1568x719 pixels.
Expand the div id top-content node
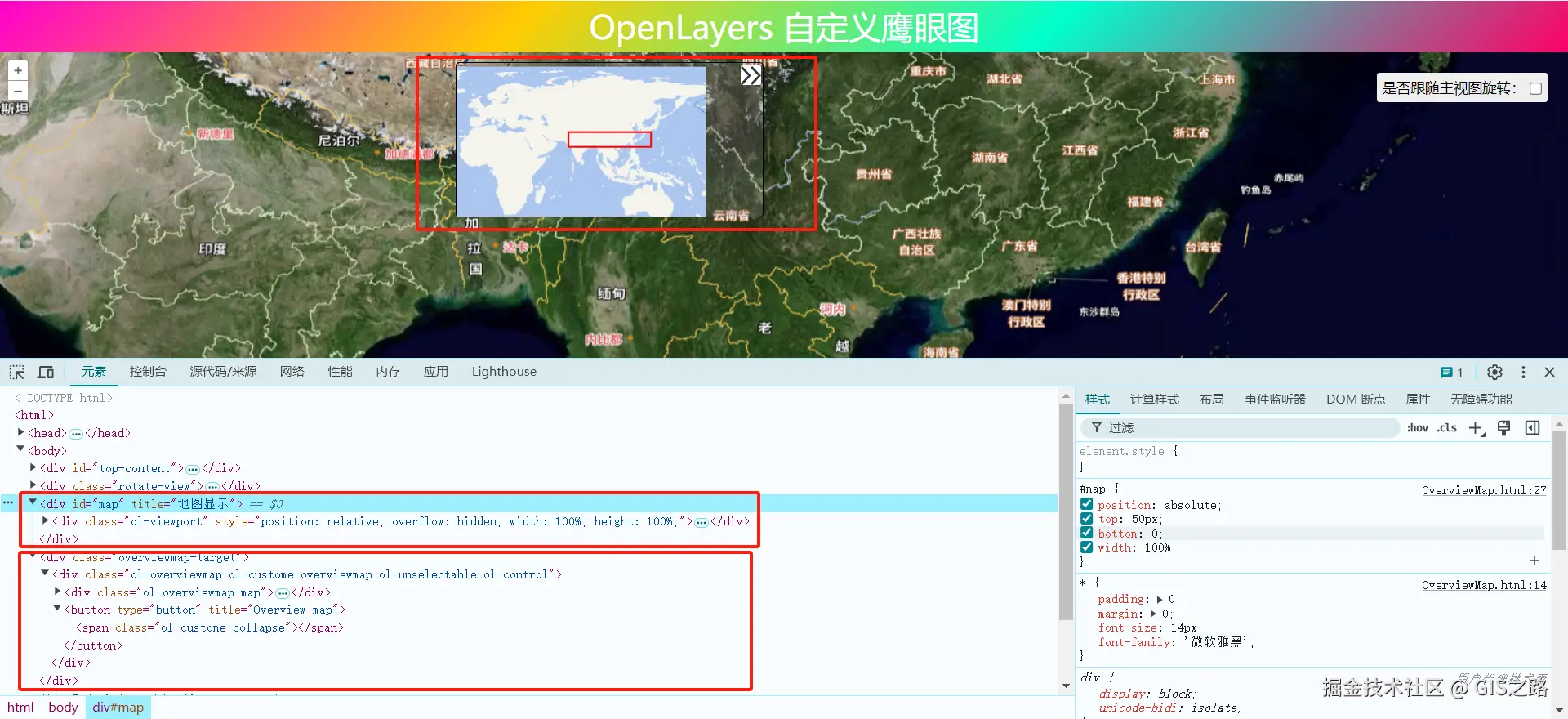pos(33,467)
